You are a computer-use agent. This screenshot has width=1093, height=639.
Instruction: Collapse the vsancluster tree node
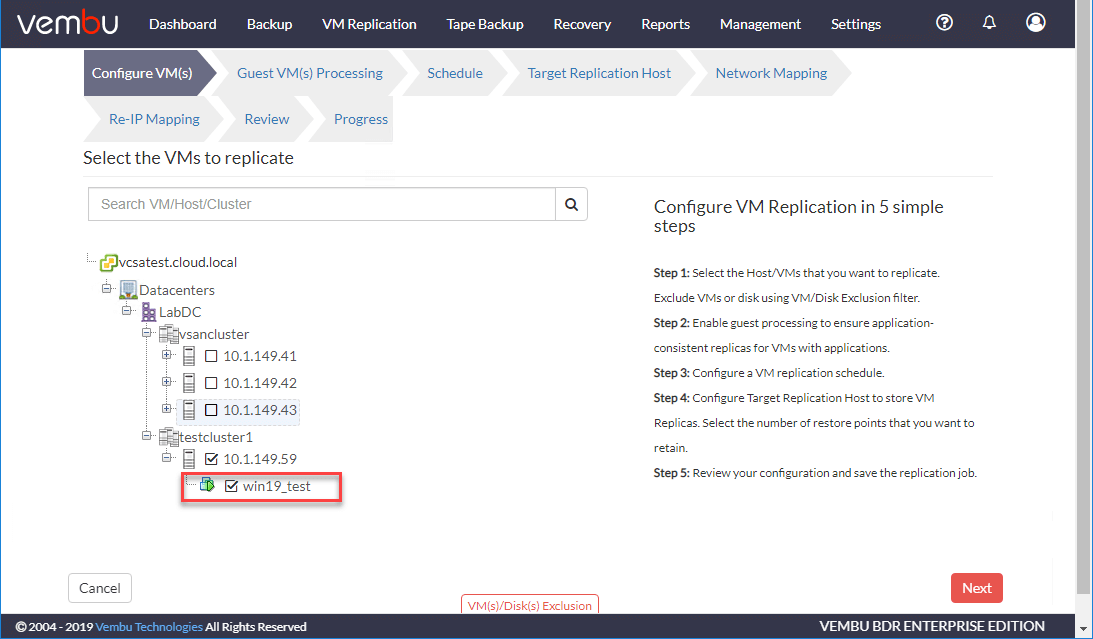[147, 332]
